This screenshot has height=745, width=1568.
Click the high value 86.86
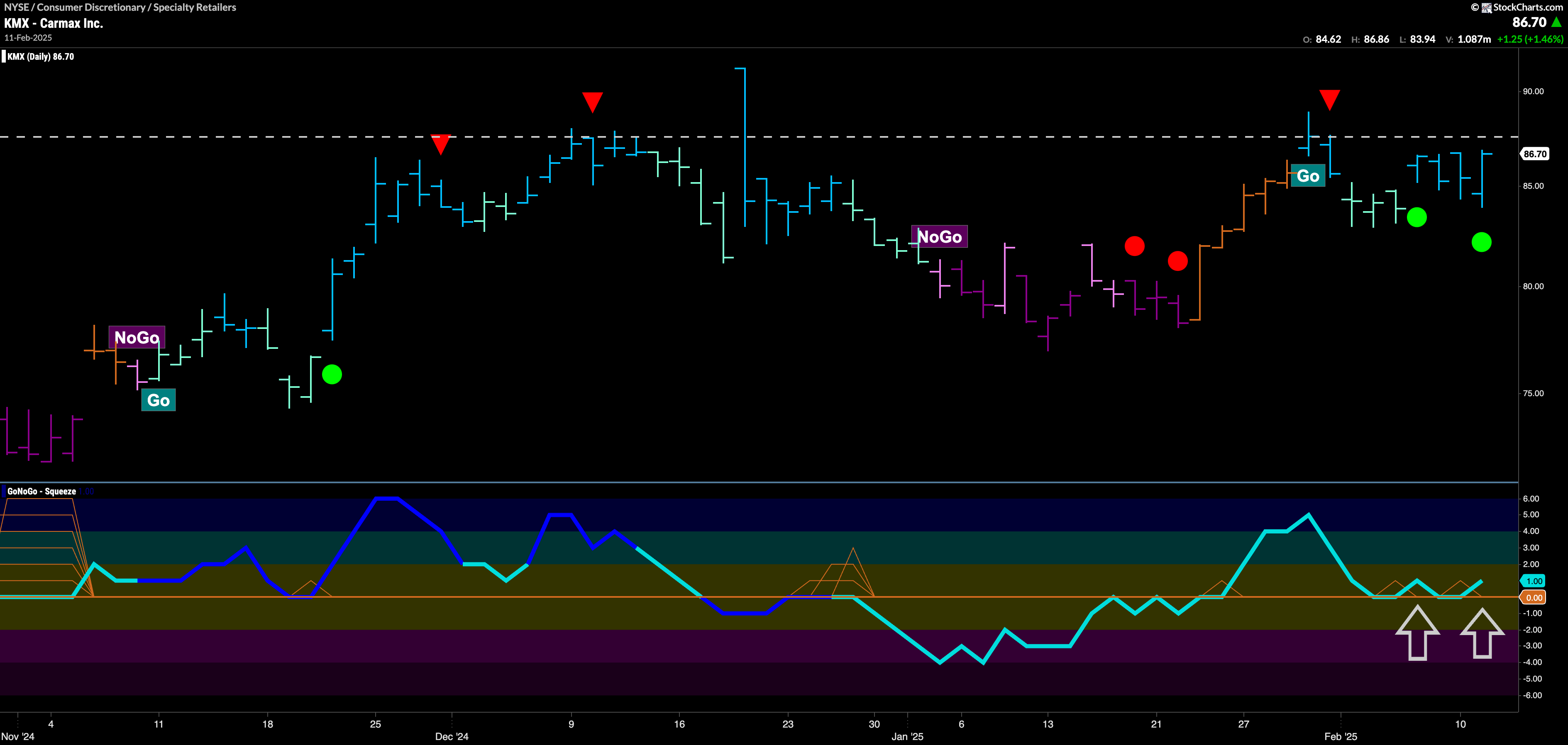pos(1376,39)
